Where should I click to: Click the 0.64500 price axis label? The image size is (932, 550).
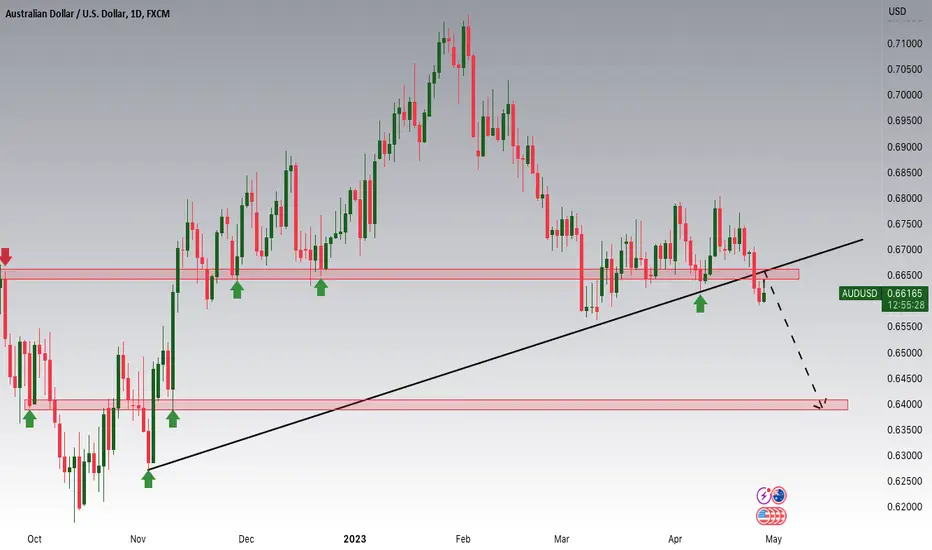[x=905, y=378]
